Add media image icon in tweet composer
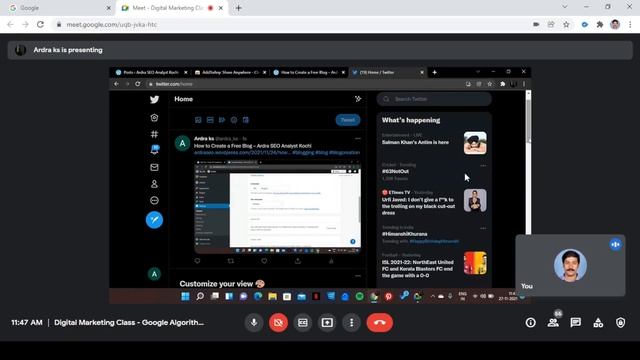The image size is (640, 360). click(198, 120)
